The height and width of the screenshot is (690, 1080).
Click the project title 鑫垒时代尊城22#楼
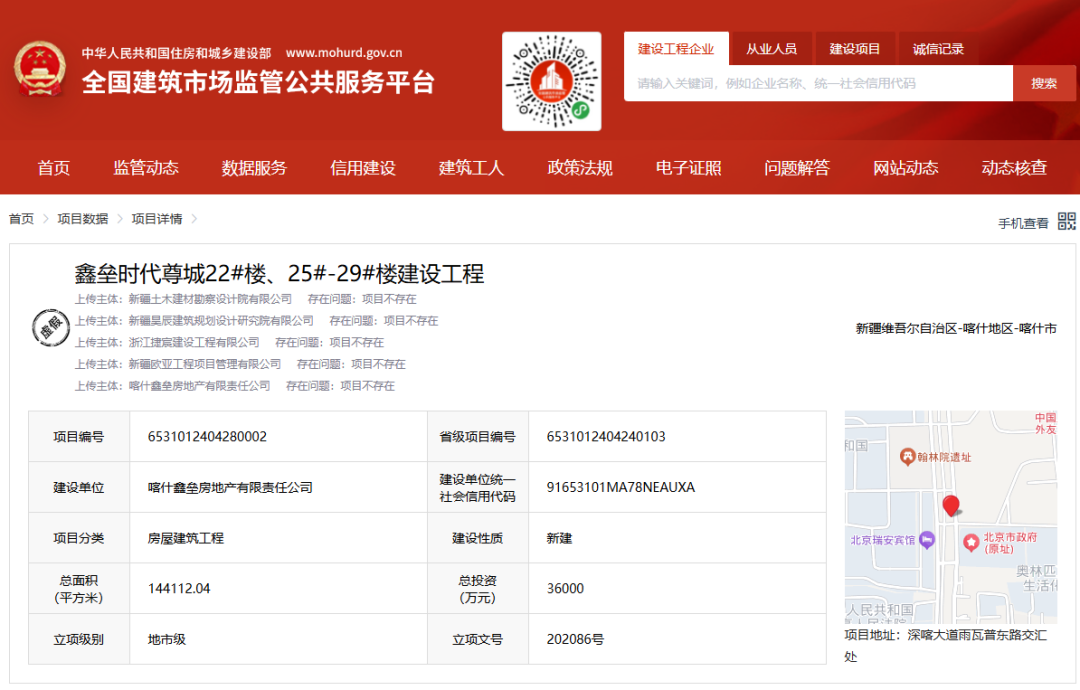pyautogui.click(x=279, y=274)
